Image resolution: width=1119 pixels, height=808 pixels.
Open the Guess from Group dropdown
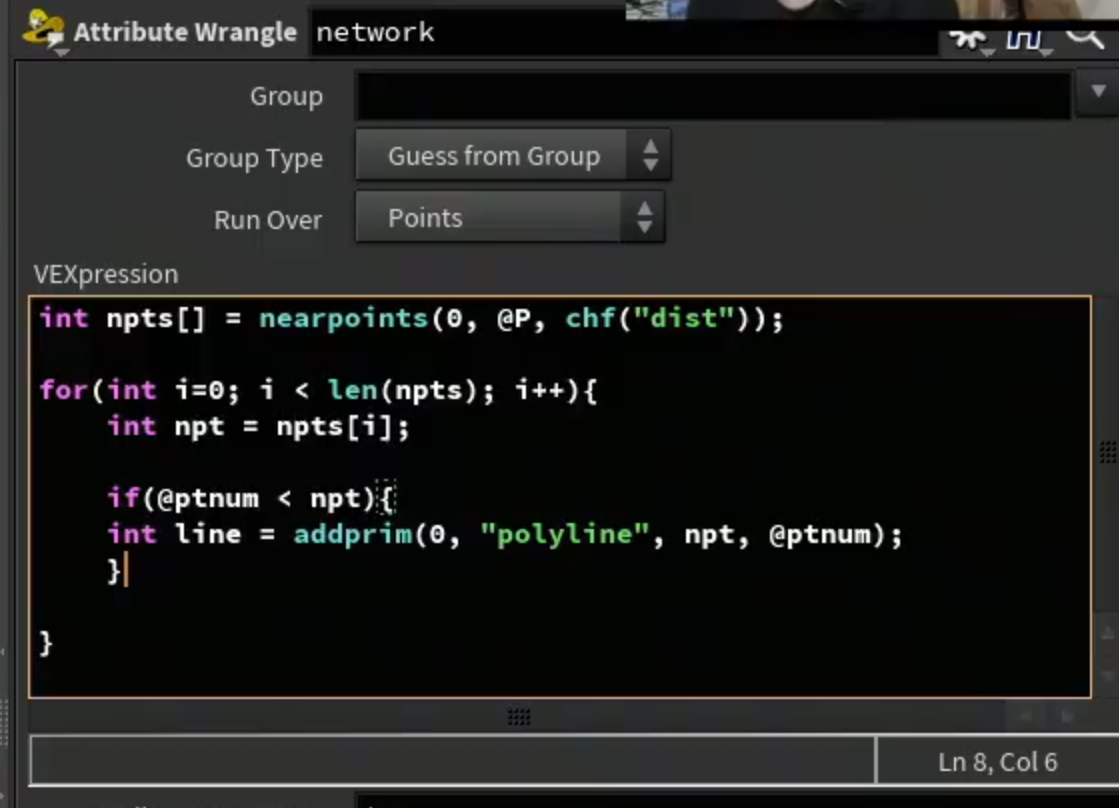coord(512,156)
